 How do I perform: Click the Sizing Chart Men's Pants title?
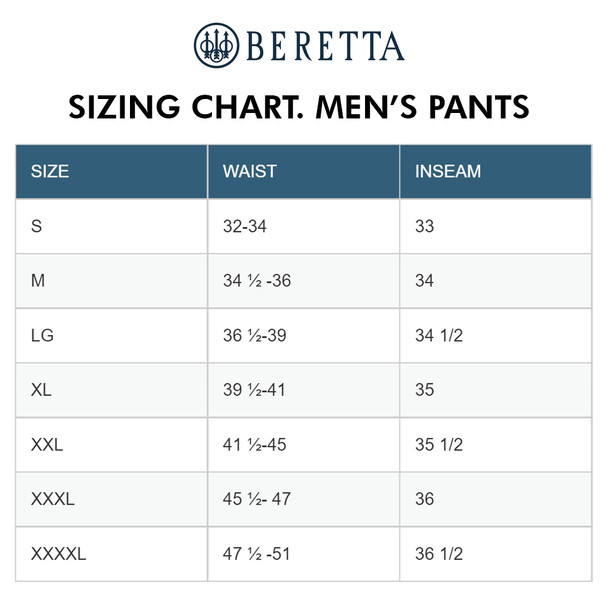(300, 106)
